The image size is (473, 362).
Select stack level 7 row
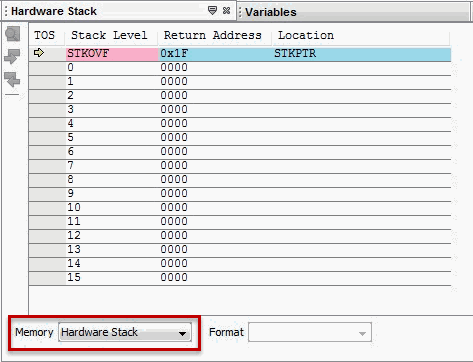click(x=240, y=166)
